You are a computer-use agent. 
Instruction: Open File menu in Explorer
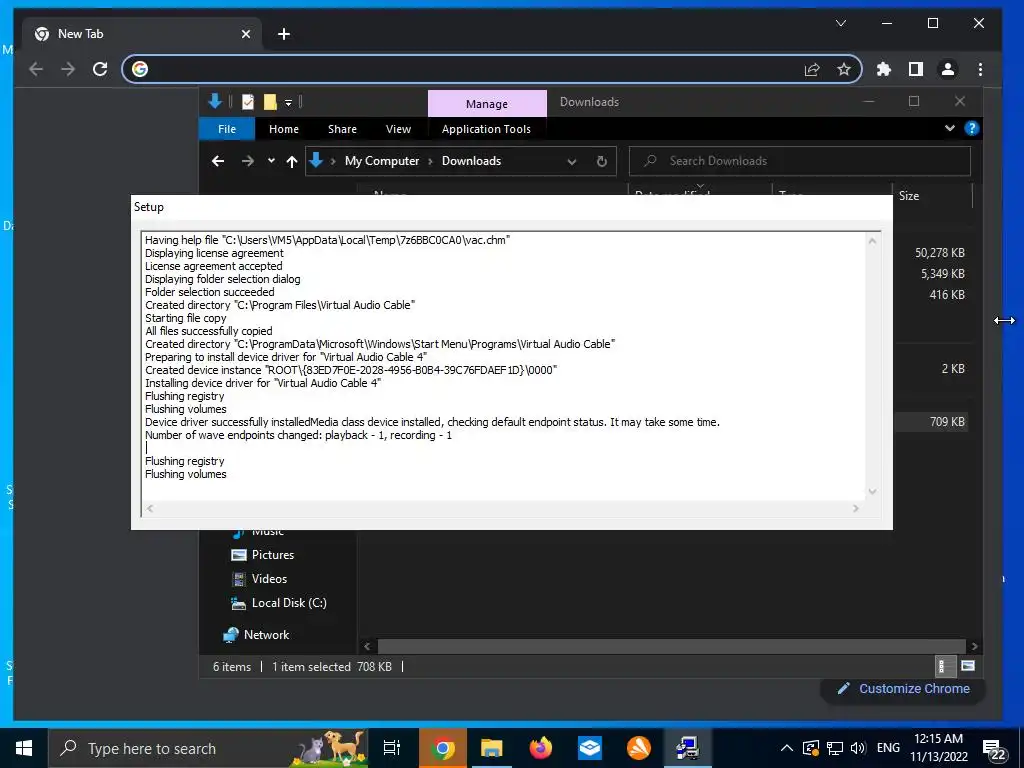(227, 129)
